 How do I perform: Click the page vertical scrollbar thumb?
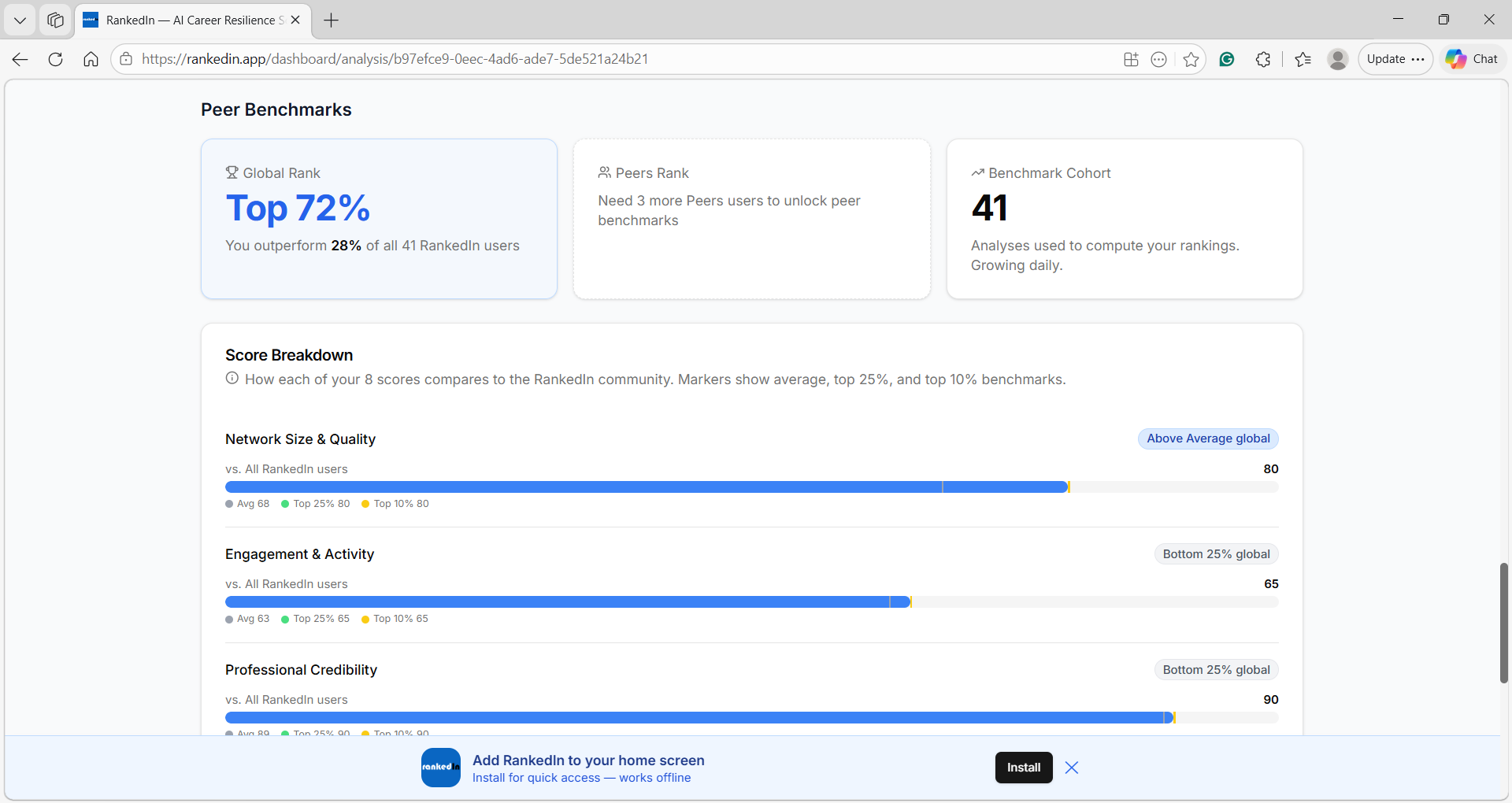point(1504,623)
